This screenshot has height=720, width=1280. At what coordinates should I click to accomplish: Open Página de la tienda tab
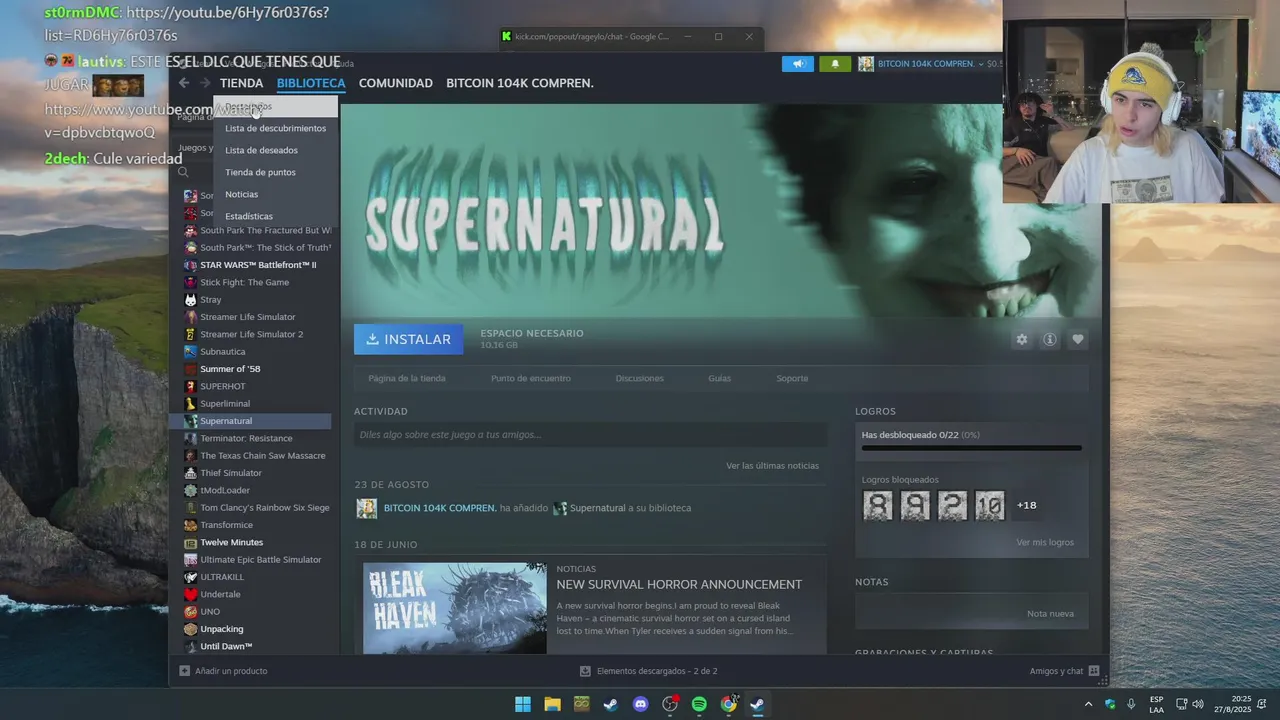407,378
